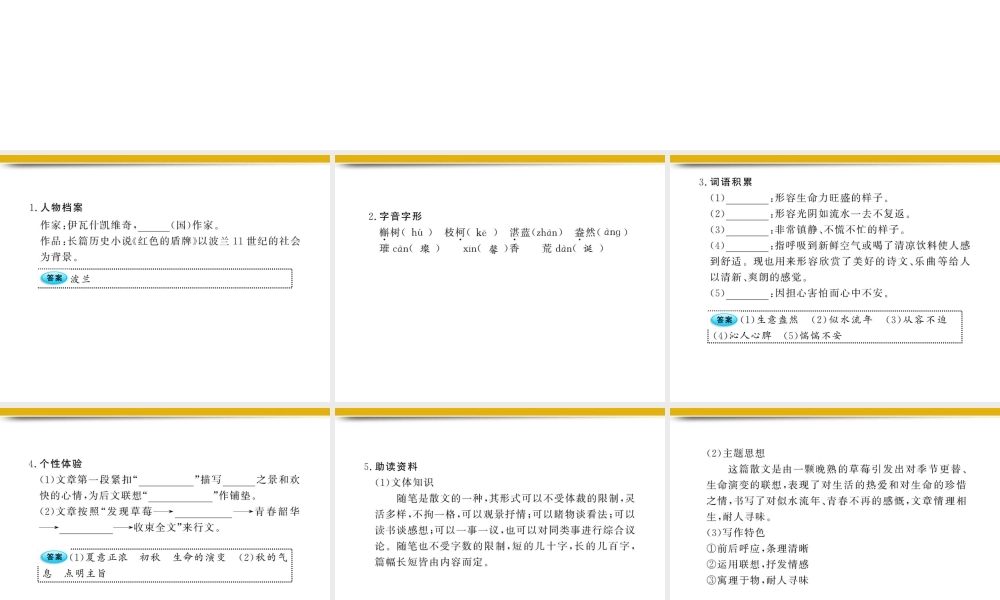Image resolution: width=1000 pixels, height=600 pixels.
Task: Click the blank before 因担心害怕而心中不安
Action: point(747,293)
